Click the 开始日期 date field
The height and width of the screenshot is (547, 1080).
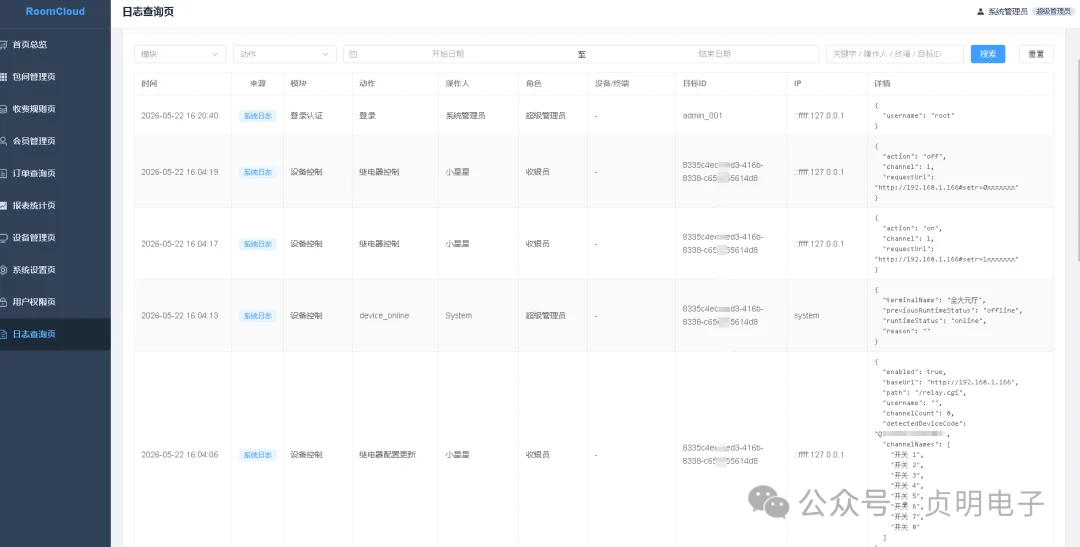pyautogui.click(x=448, y=54)
